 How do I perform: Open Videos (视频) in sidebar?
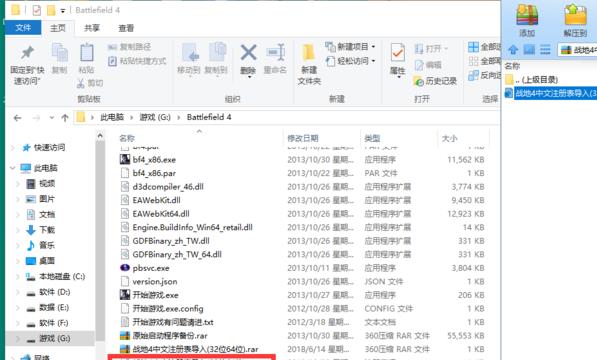click(x=47, y=184)
